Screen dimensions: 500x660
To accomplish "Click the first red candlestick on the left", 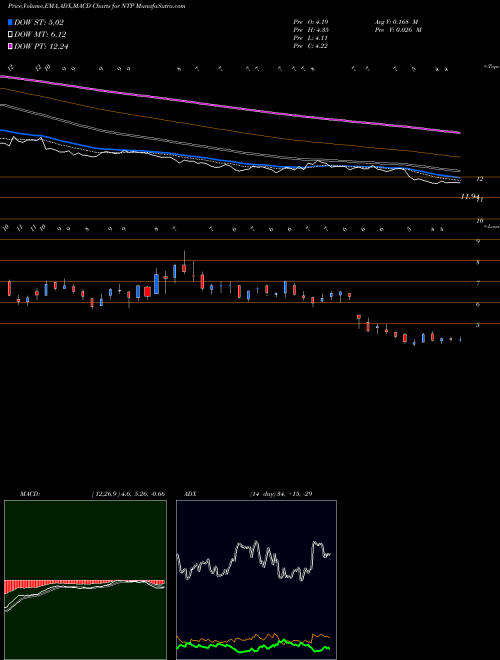I will click(9, 289).
